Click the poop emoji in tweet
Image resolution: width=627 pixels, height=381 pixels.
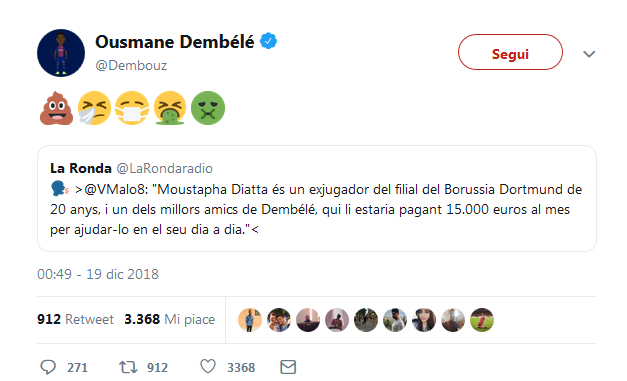coord(56,108)
